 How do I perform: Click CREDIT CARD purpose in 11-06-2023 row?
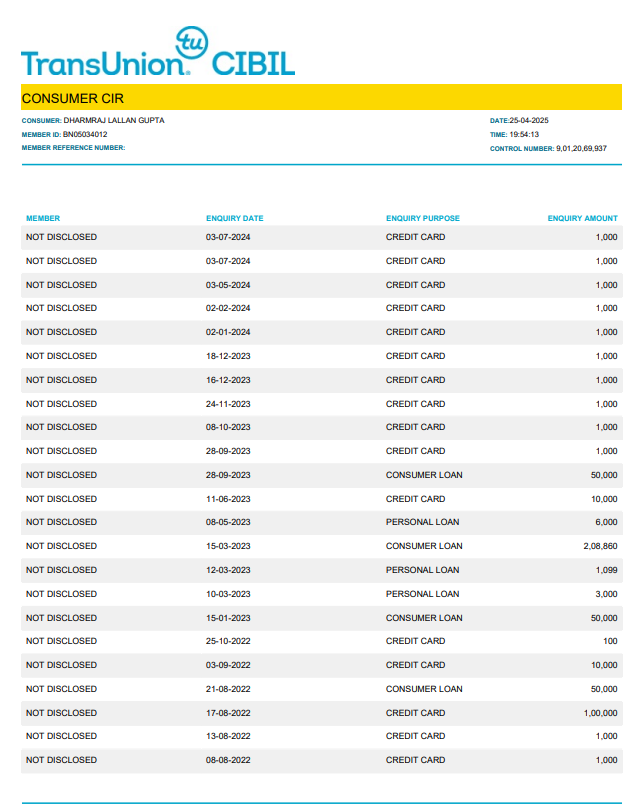click(x=415, y=499)
